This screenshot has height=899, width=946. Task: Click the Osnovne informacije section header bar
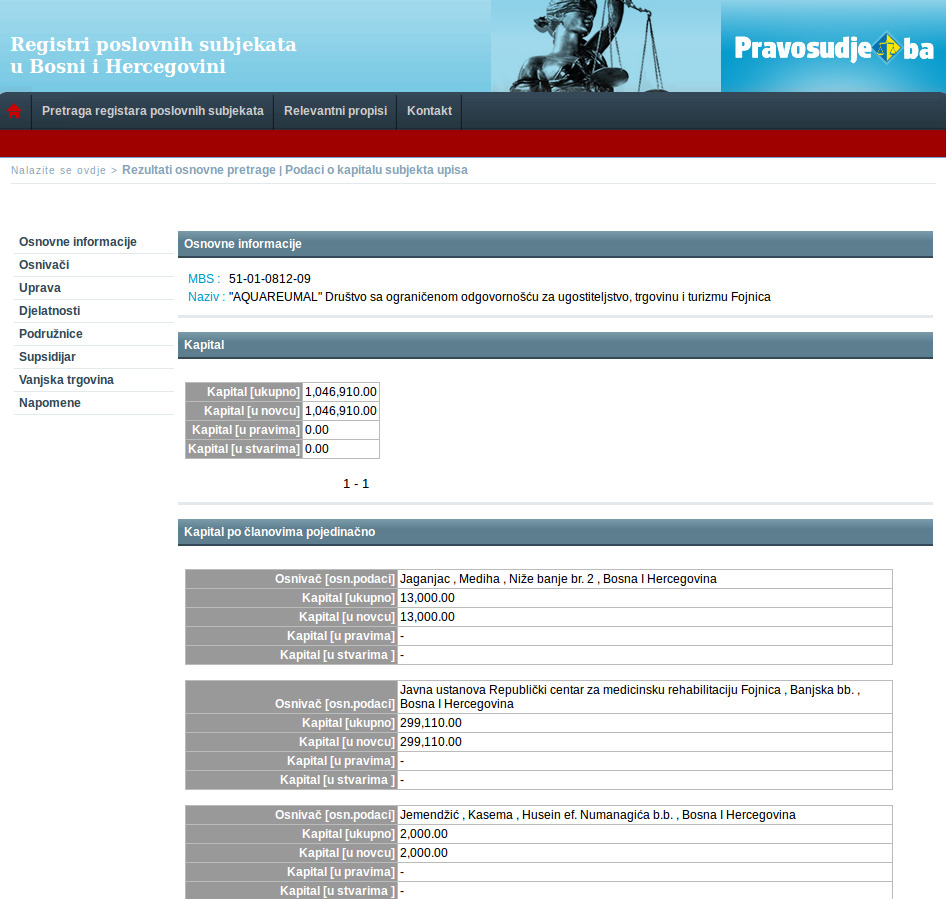point(555,244)
